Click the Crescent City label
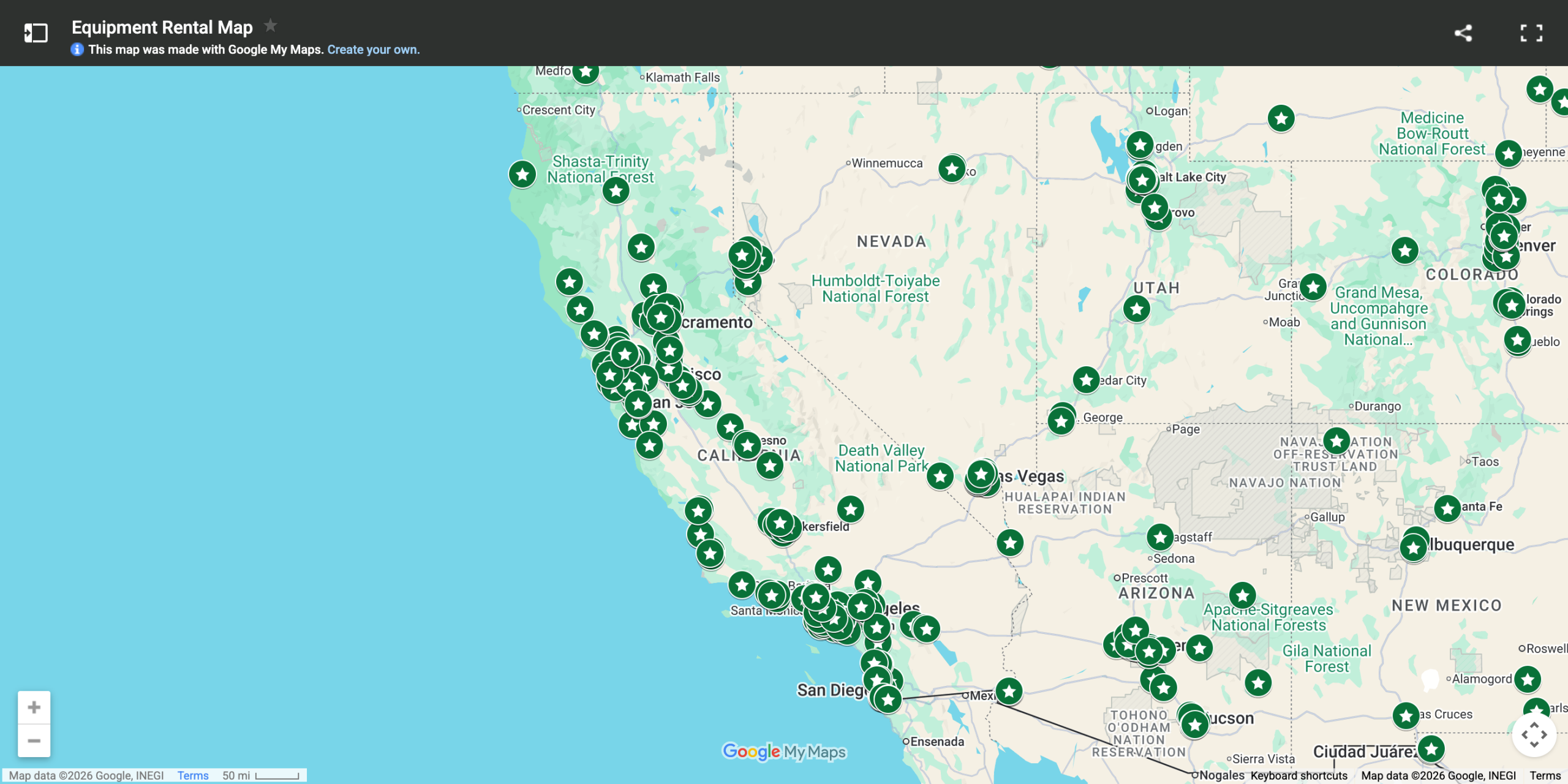Screen dimensions: 1568x784 pyautogui.click(x=558, y=110)
